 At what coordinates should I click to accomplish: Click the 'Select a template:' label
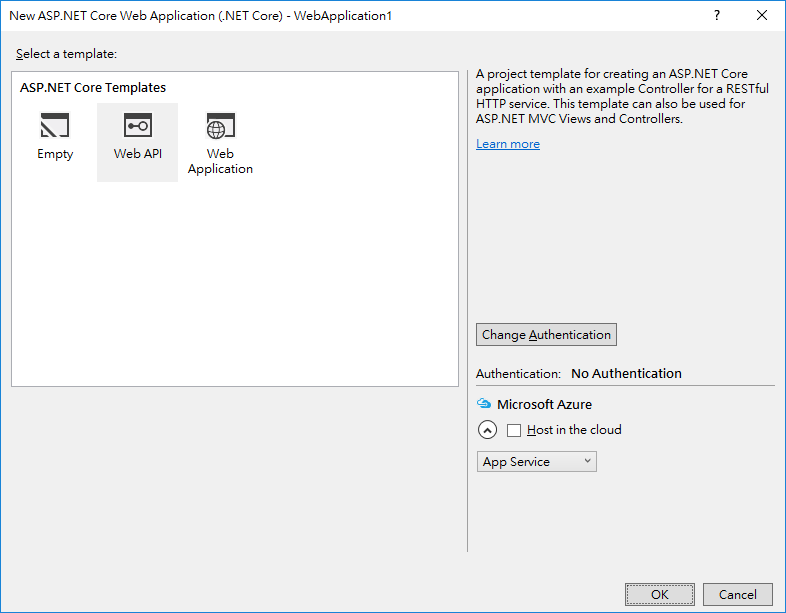pyautogui.click(x=66, y=54)
